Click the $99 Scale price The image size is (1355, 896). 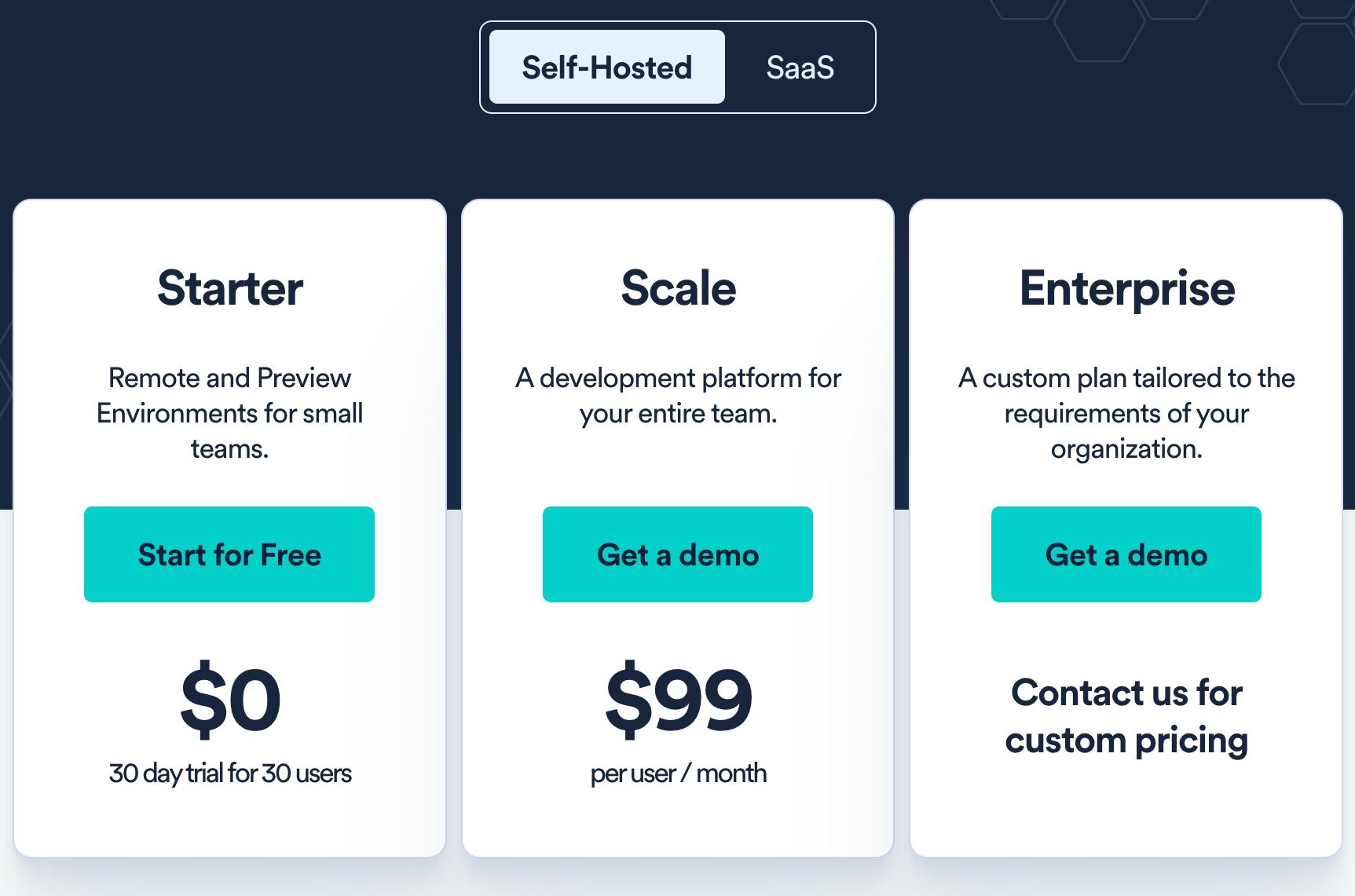(x=678, y=699)
